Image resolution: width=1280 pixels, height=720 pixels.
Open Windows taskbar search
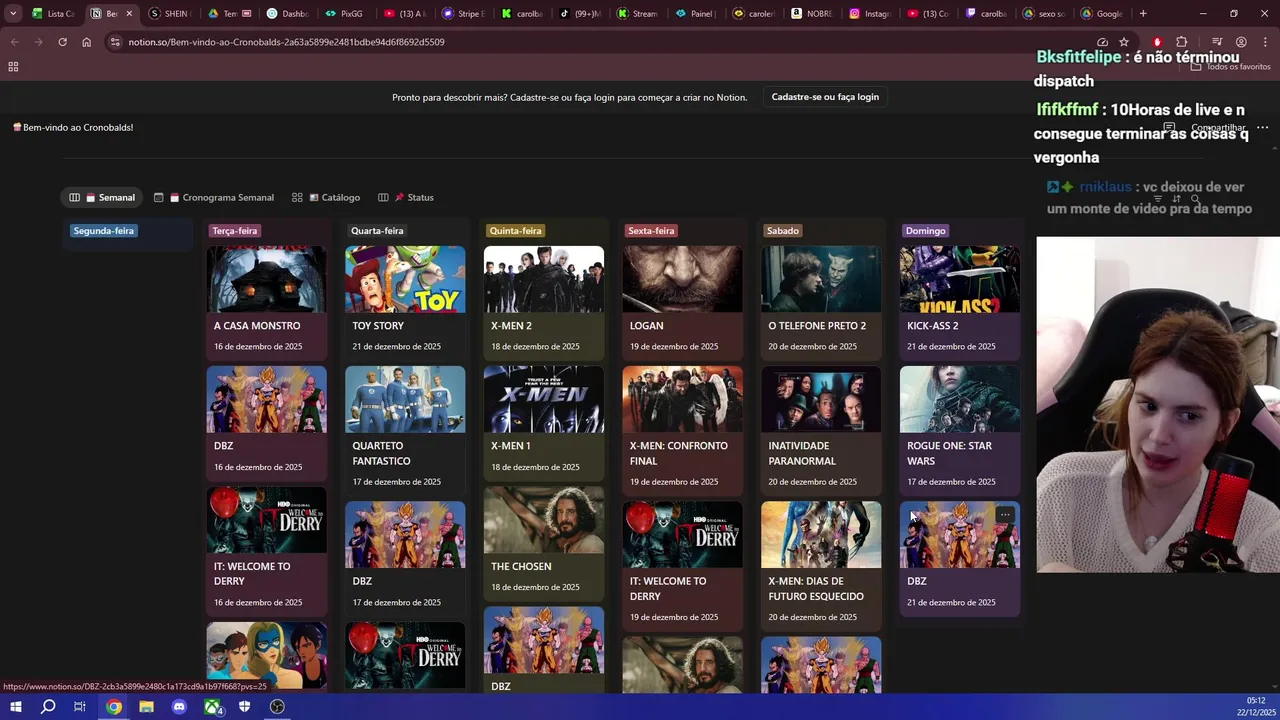[48, 707]
